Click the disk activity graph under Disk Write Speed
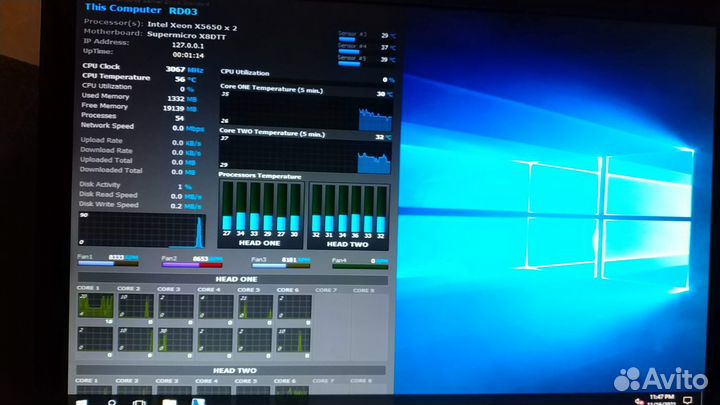The width and height of the screenshot is (720, 405). pos(141,230)
